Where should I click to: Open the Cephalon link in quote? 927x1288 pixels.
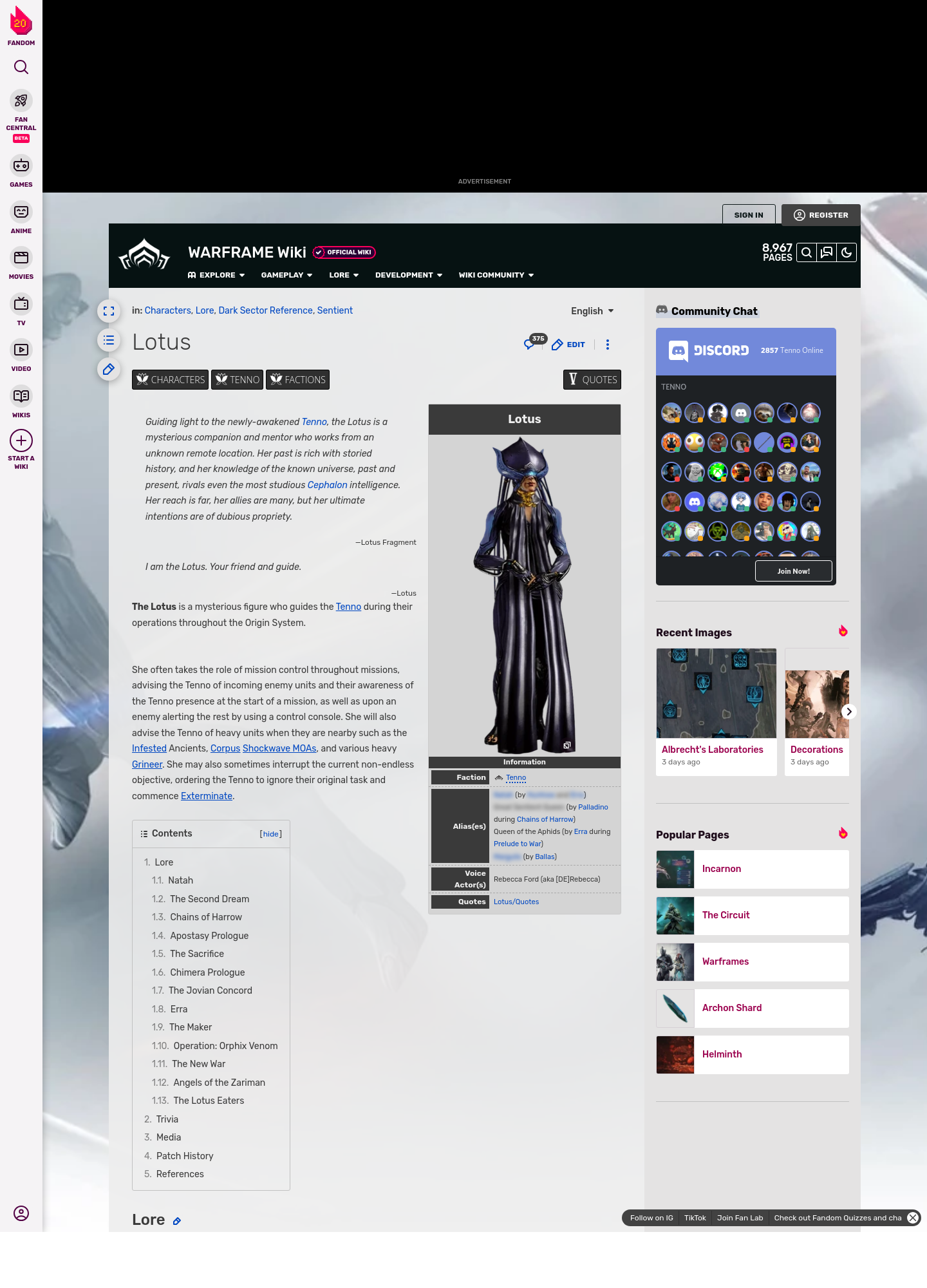[x=327, y=485]
